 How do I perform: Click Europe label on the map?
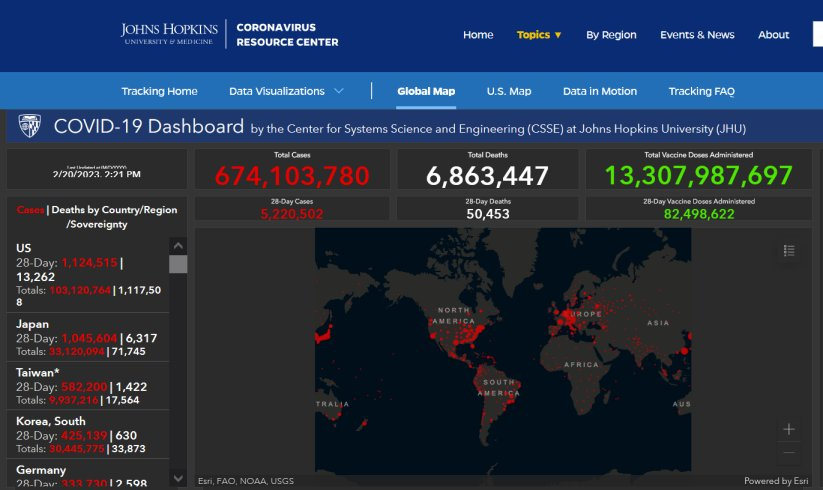(586, 314)
